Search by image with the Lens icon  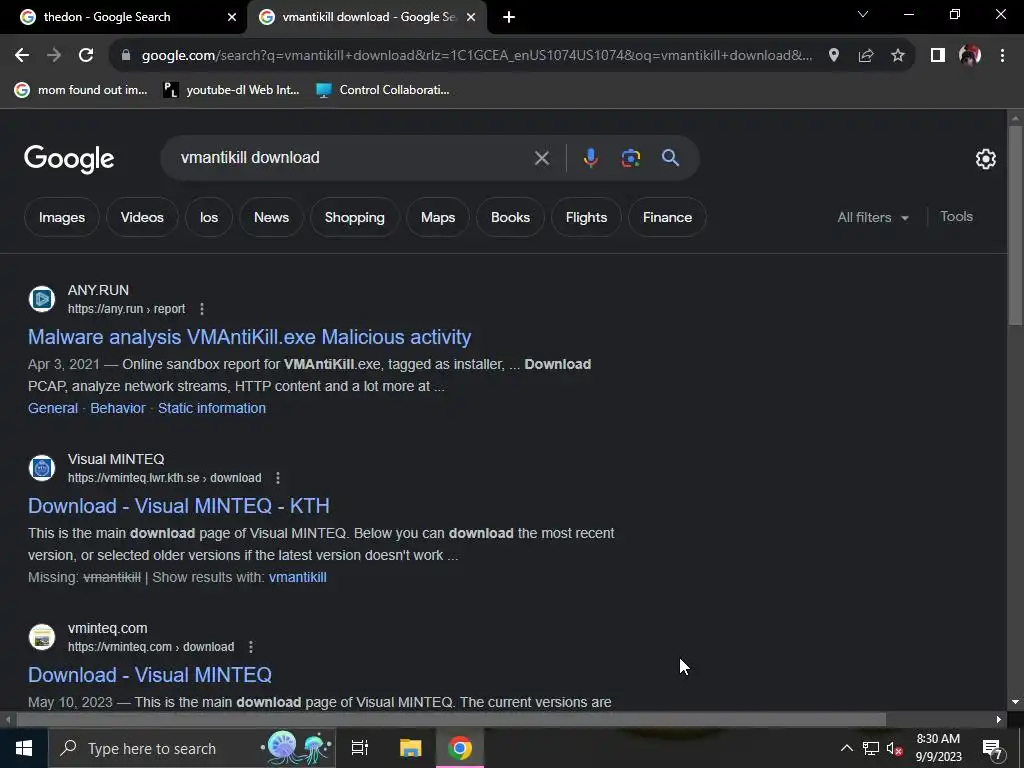[631, 158]
